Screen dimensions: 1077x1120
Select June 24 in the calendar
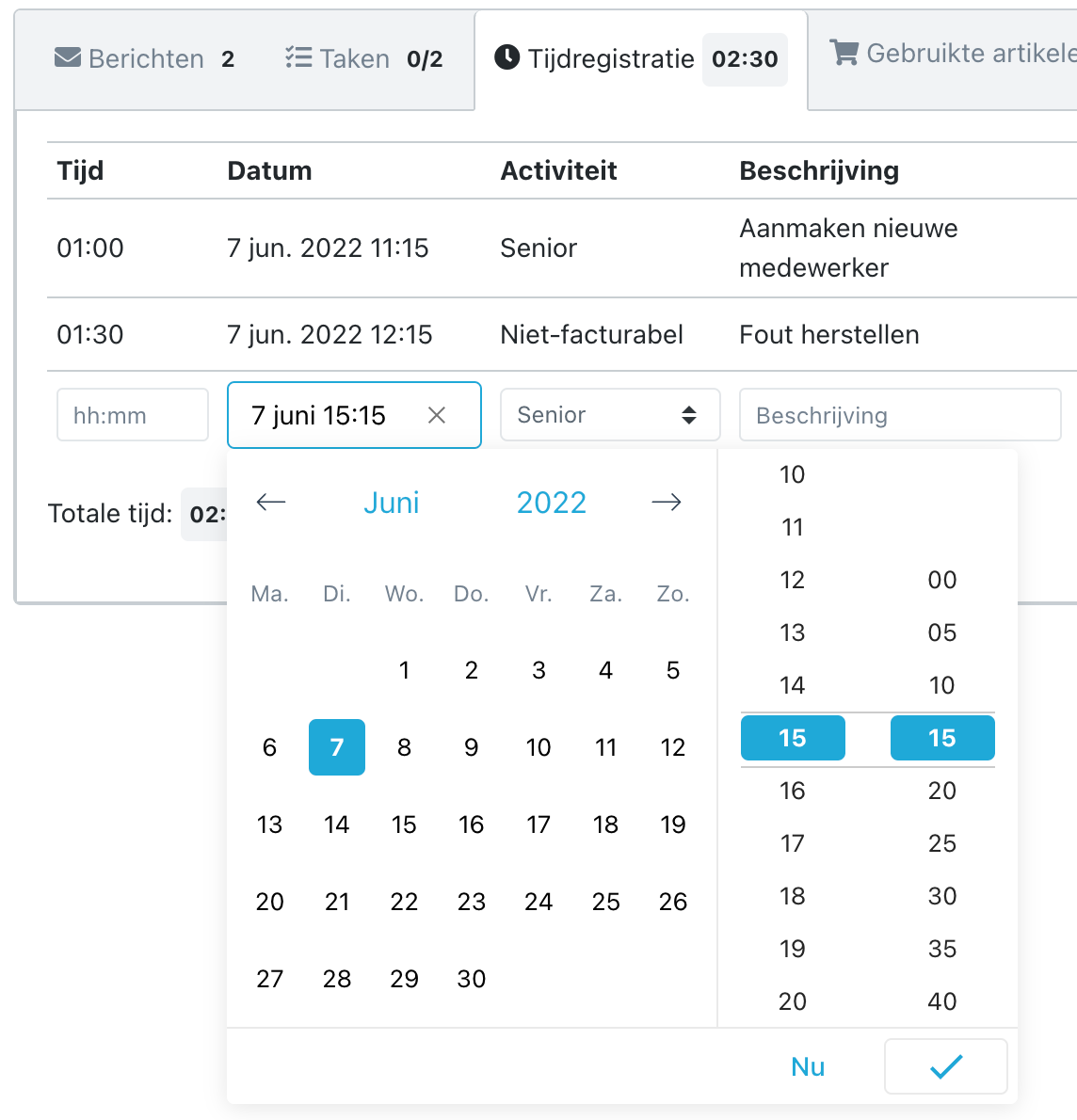[x=538, y=902]
